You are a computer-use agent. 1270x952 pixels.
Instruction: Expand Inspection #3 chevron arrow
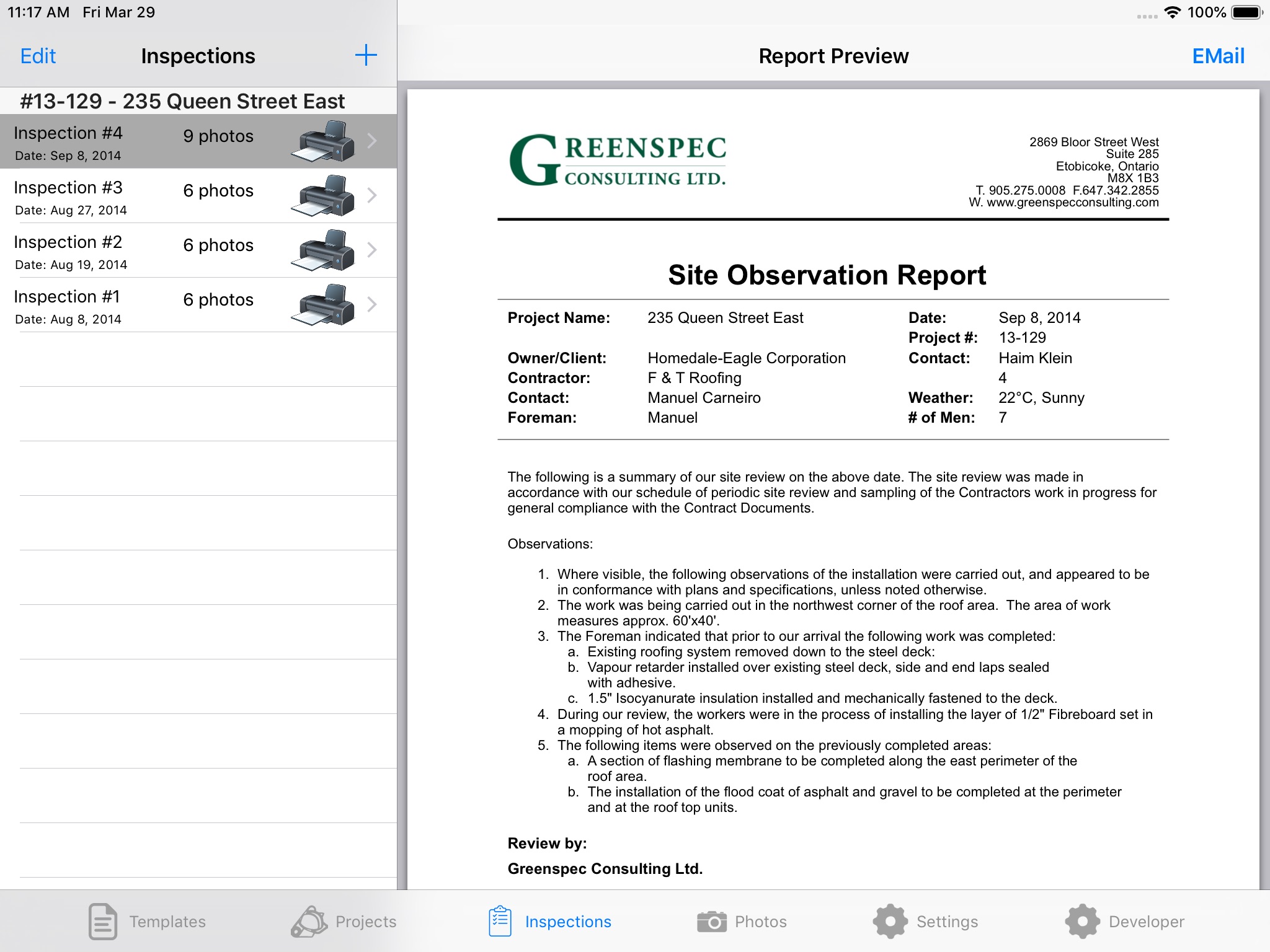[x=372, y=195]
